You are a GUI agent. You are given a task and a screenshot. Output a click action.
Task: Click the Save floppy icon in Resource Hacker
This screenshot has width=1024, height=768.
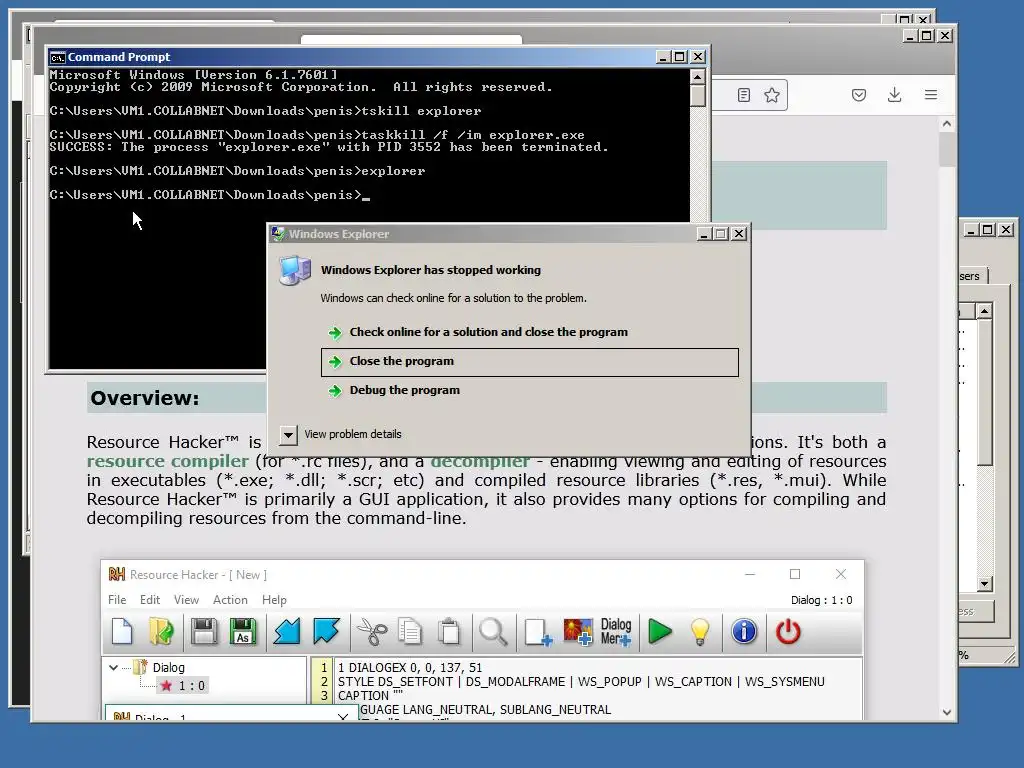point(204,632)
